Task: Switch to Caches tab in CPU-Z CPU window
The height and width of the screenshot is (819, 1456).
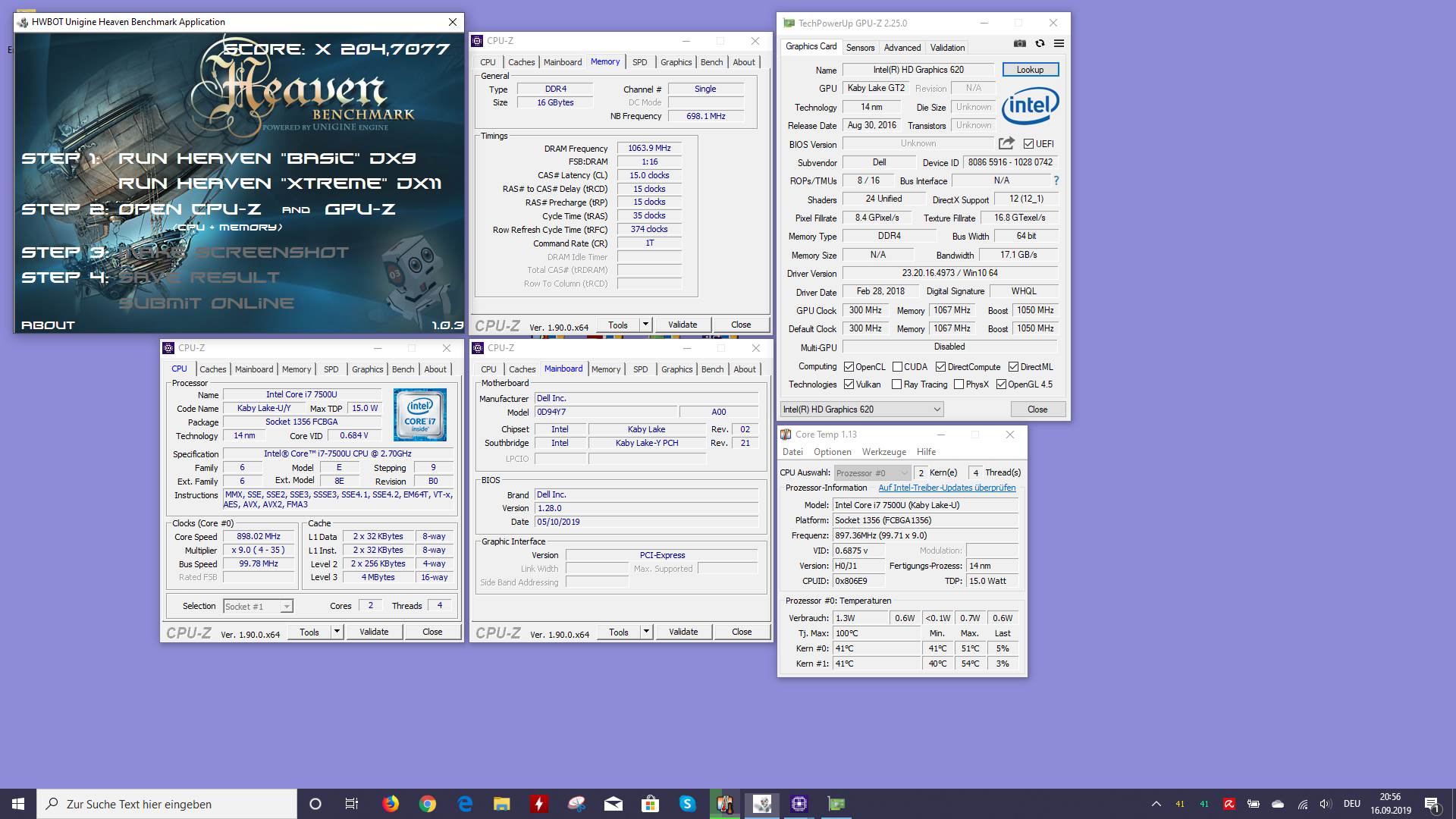Action: pos(213,369)
